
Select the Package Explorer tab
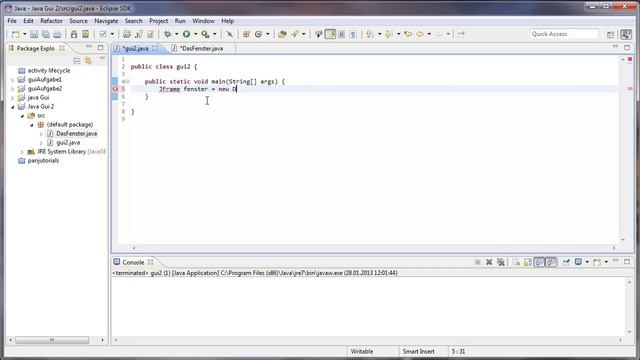pyautogui.click(x=36, y=48)
